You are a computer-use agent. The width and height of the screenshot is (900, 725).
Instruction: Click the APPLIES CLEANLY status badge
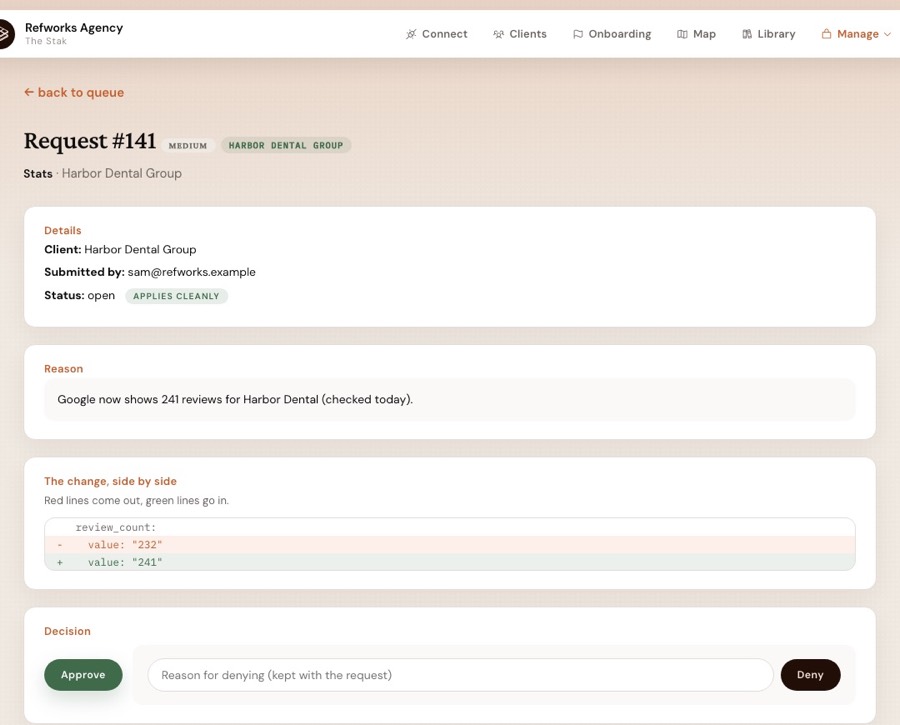click(176, 296)
